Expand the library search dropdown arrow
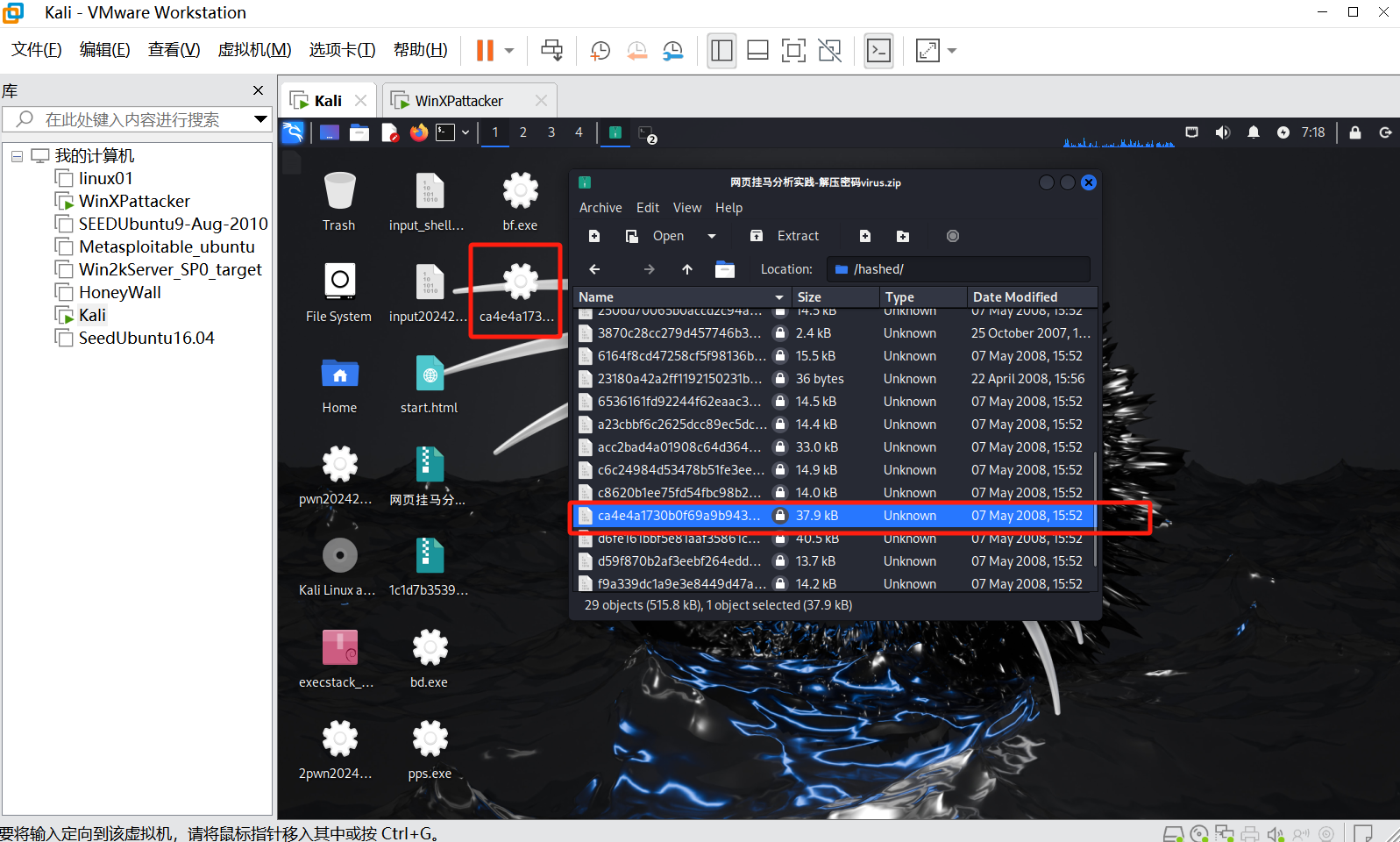The width and height of the screenshot is (1400, 842). [260, 119]
